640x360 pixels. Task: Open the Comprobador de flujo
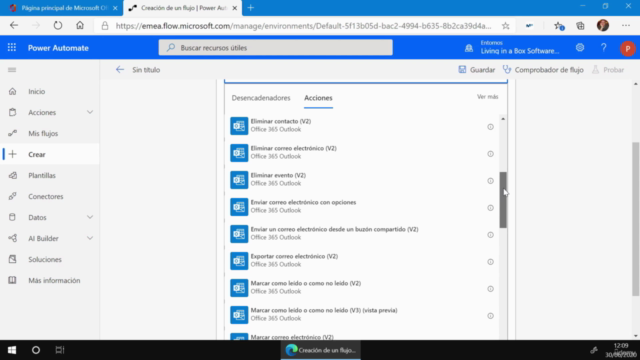[543, 70]
